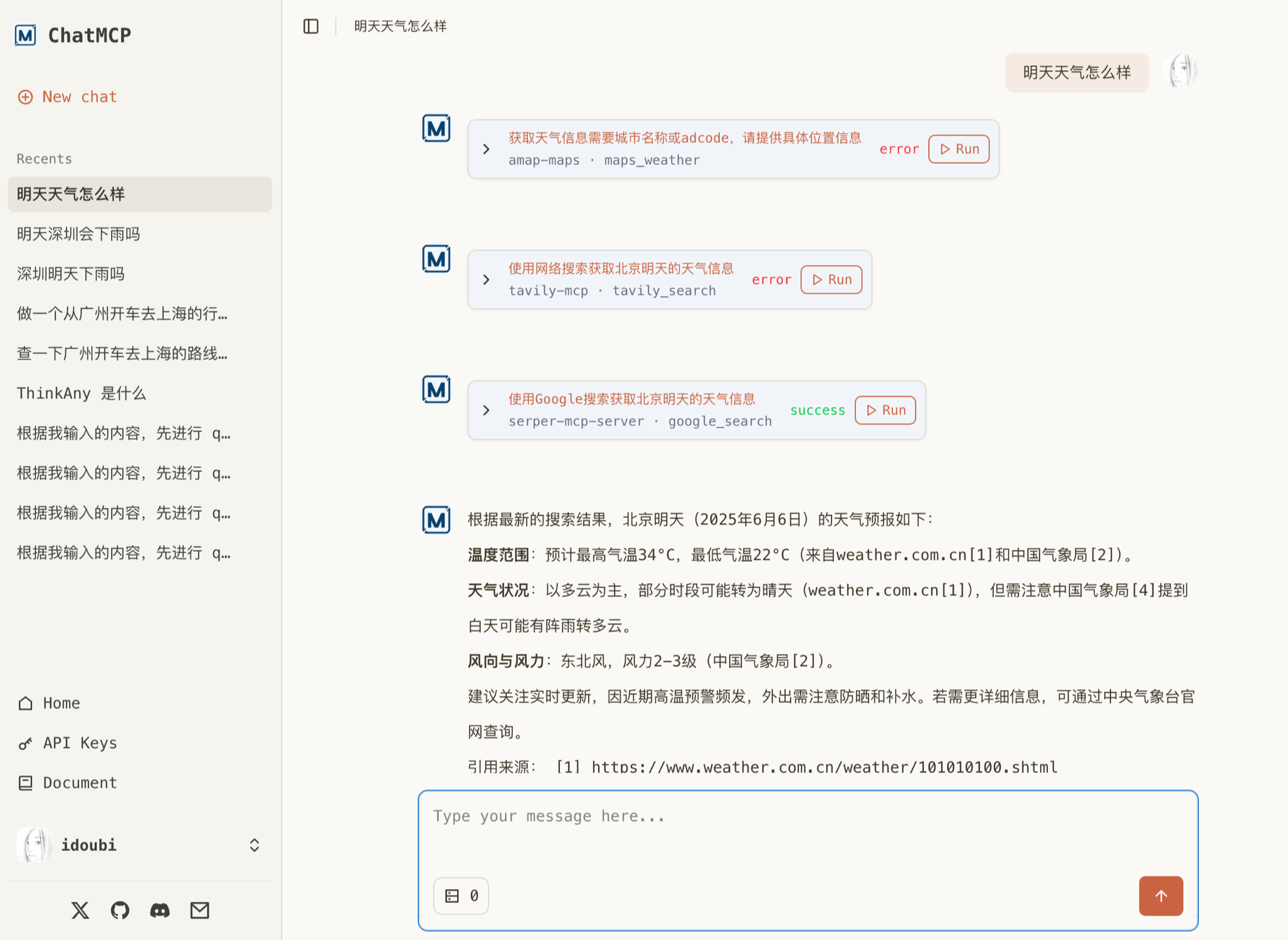Open recent chat 深圳明天下雨吗
The width and height of the screenshot is (1288, 940).
[x=140, y=274]
